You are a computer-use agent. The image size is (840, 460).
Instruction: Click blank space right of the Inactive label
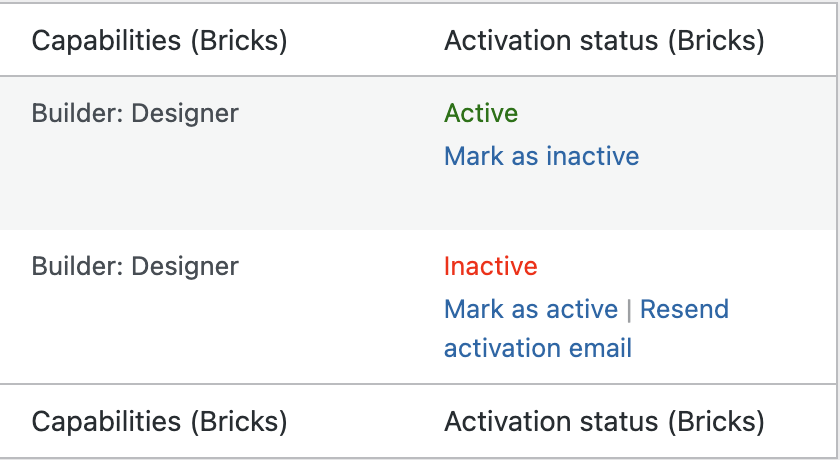(x=680, y=266)
